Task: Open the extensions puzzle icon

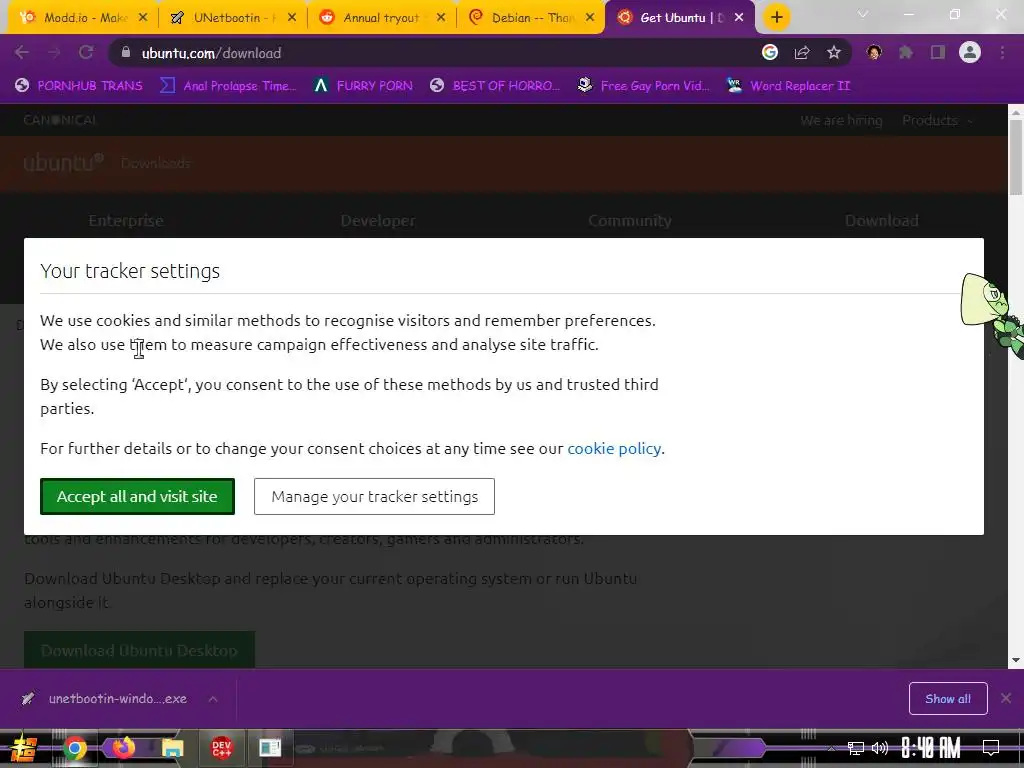Action: tap(906, 53)
